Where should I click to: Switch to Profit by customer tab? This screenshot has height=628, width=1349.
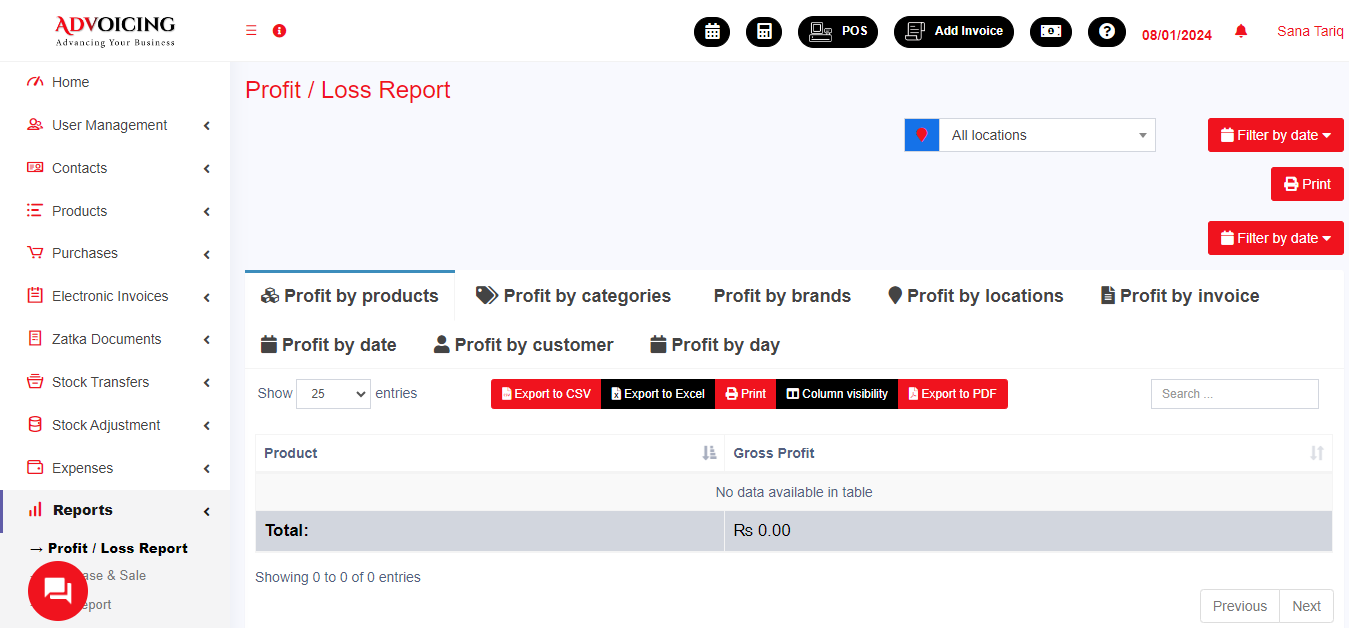(523, 345)
